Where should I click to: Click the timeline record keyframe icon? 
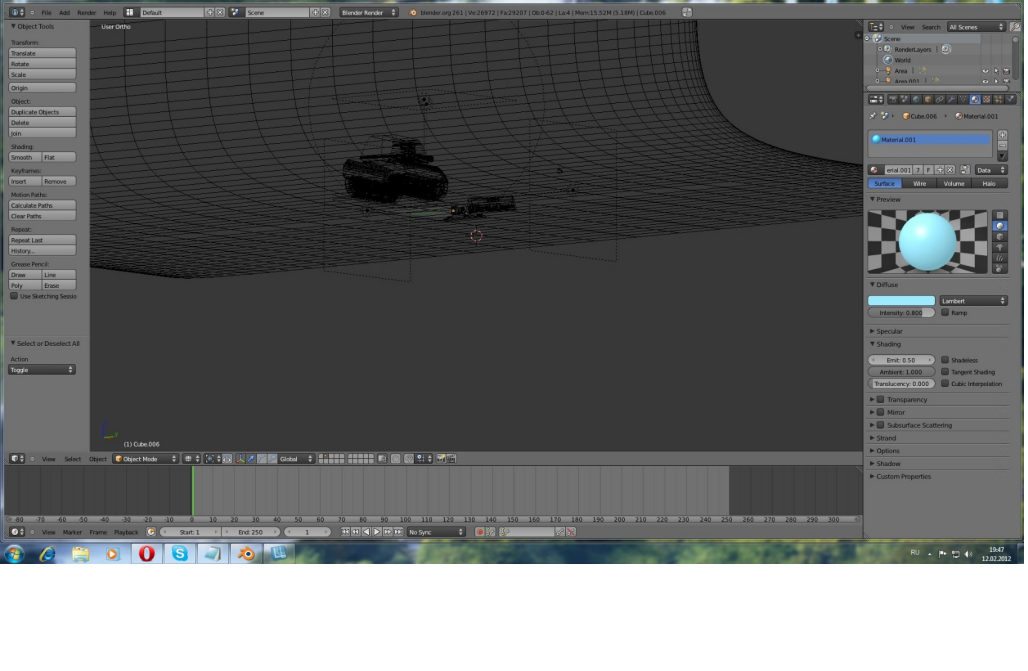coord(480,532)
